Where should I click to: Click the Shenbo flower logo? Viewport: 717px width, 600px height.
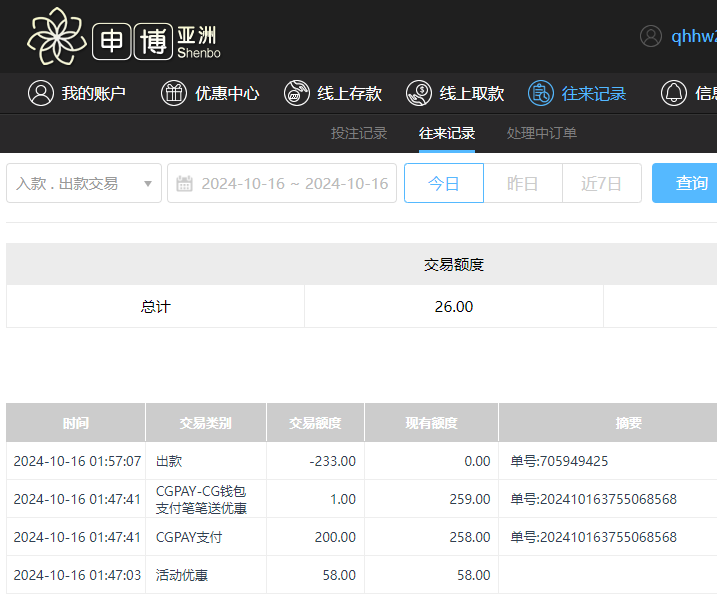(x=58, y=37)
